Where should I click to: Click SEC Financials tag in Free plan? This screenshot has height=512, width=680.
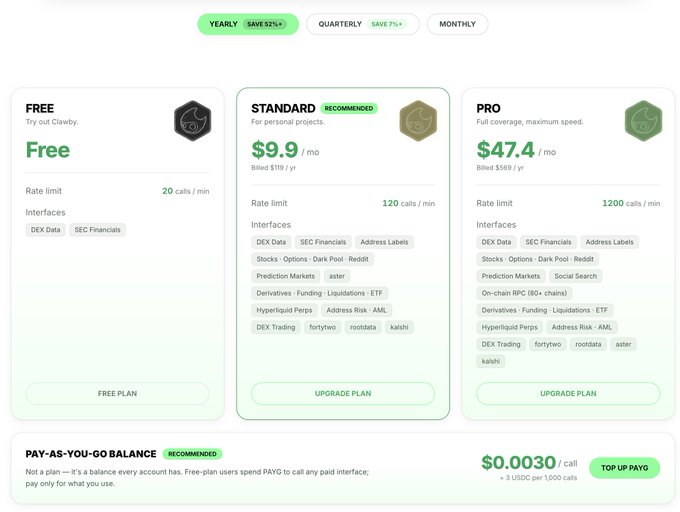98,230
